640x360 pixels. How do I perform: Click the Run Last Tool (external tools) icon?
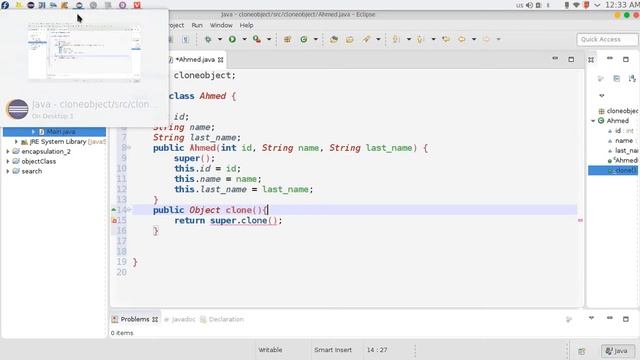pyautogui.click(x=257, y=39)
